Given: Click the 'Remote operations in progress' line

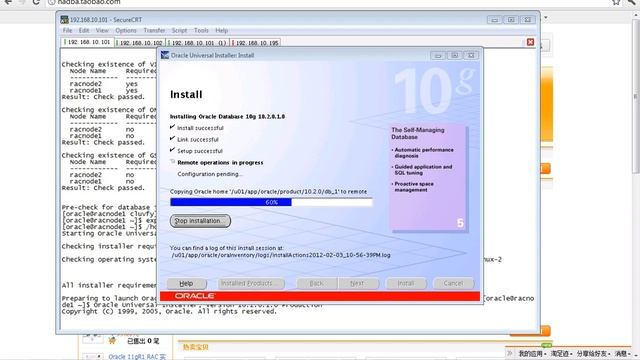Looking at the screenshot, I should pos(220,162).
